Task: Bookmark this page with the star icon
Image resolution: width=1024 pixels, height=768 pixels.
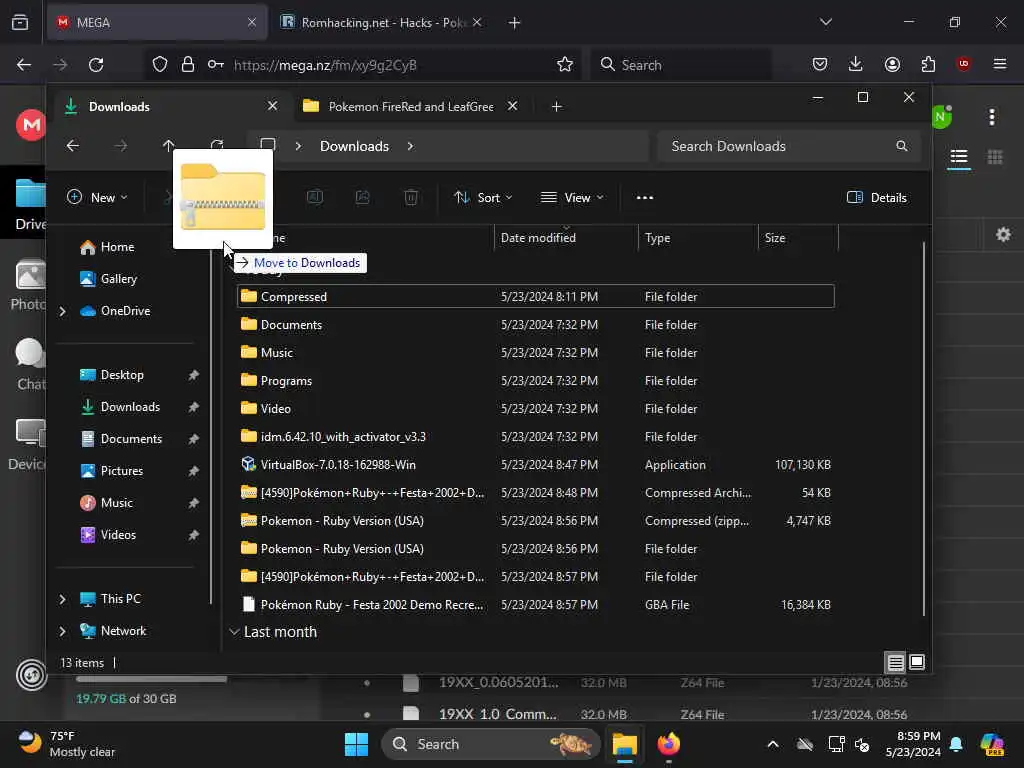Action: [565, 65]
